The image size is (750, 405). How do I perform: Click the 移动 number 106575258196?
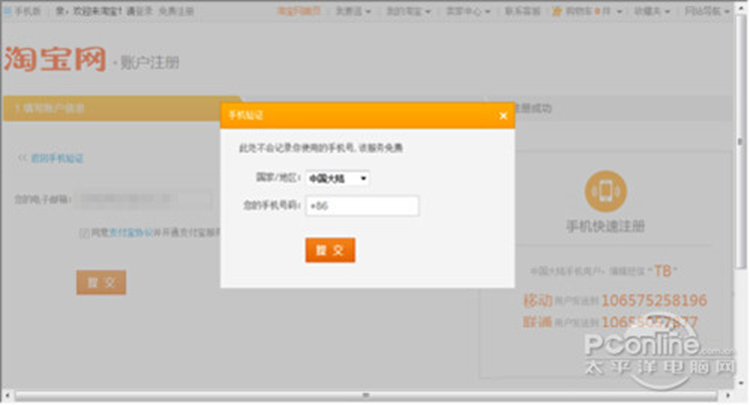pyautogui.click(x=654, y=300)
